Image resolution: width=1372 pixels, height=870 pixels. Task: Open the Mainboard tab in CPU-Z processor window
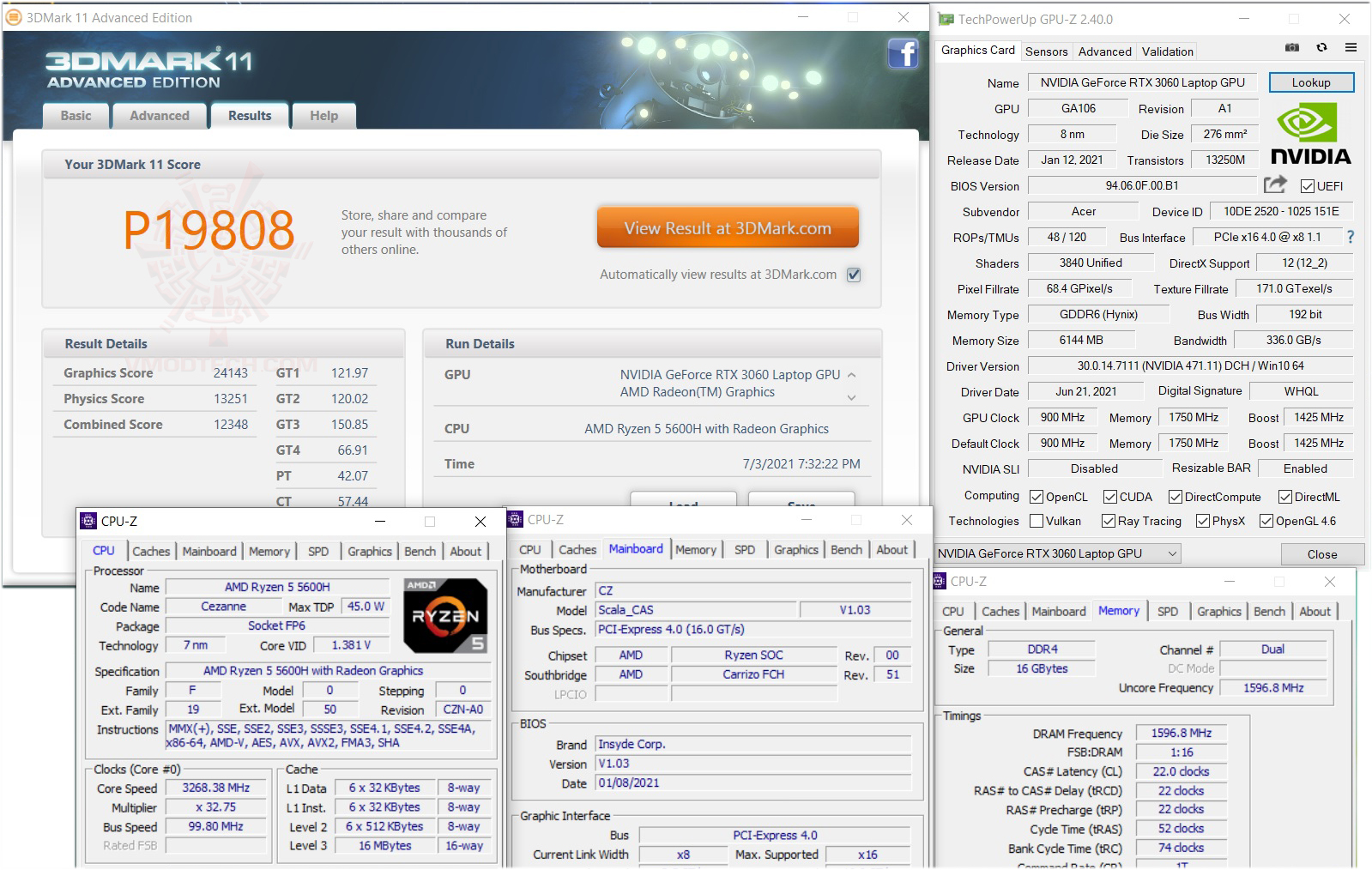click(209, 551)
